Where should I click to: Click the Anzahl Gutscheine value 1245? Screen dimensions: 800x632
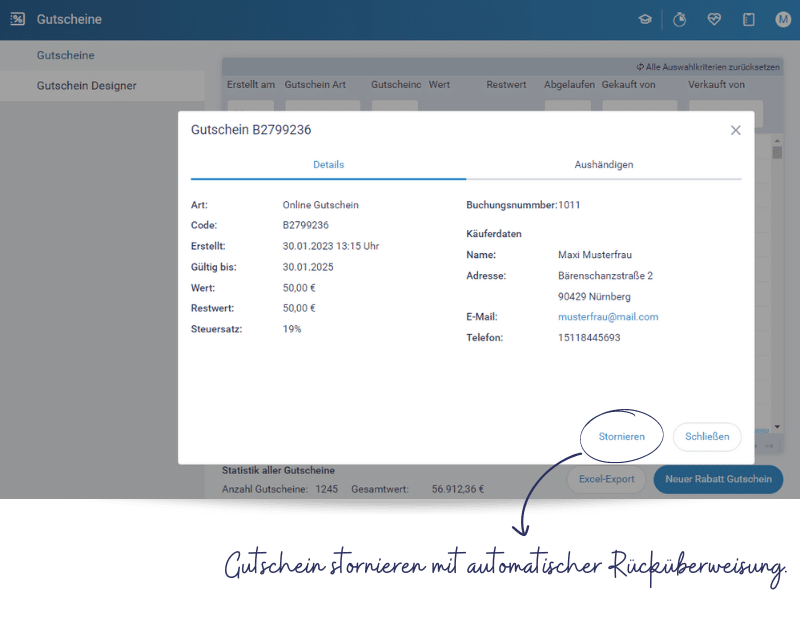point(327,489)
